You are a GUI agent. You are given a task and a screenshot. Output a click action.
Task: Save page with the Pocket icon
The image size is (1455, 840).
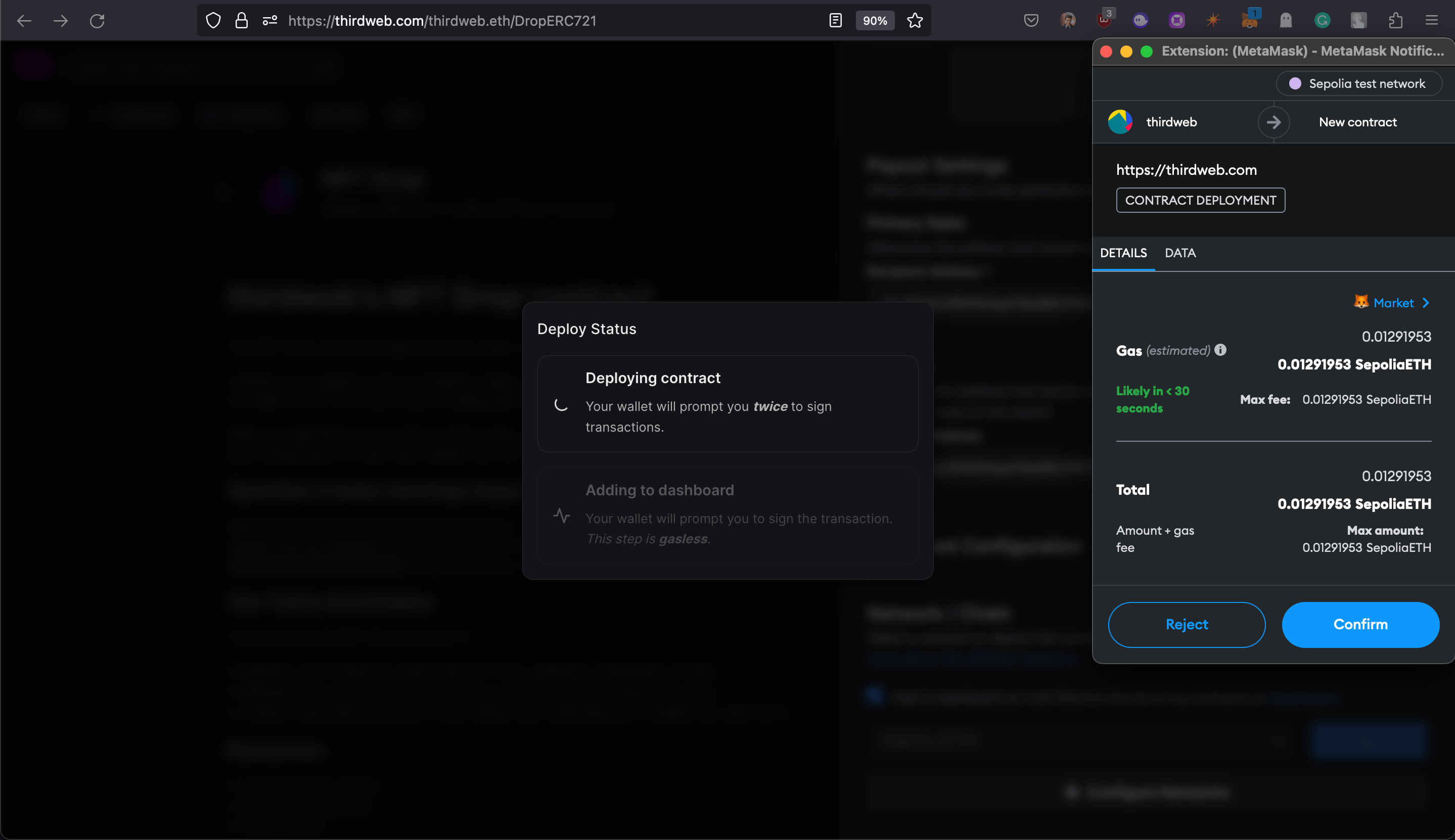click(x=1030, y=20)
